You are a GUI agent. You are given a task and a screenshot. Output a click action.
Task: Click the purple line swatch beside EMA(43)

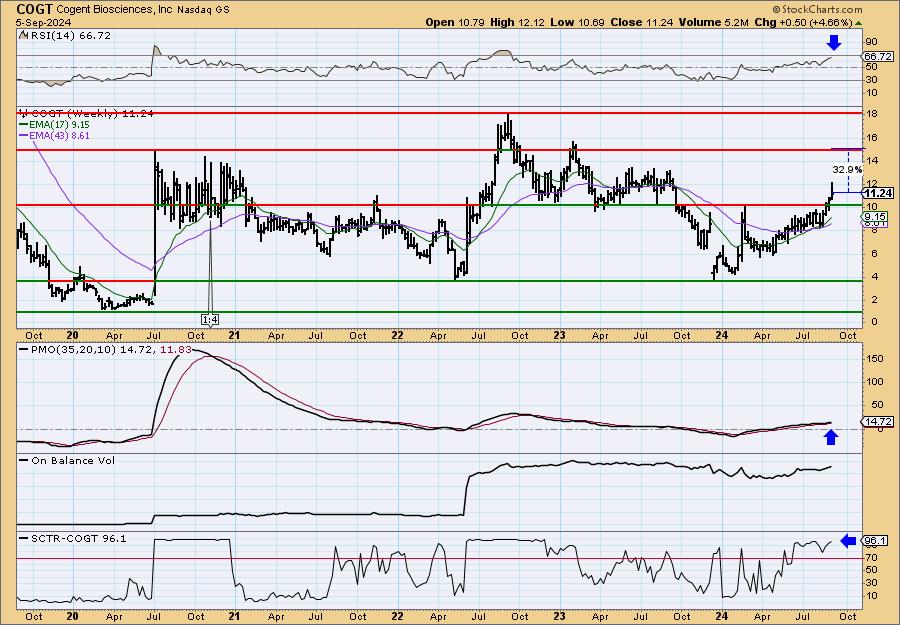26,135
